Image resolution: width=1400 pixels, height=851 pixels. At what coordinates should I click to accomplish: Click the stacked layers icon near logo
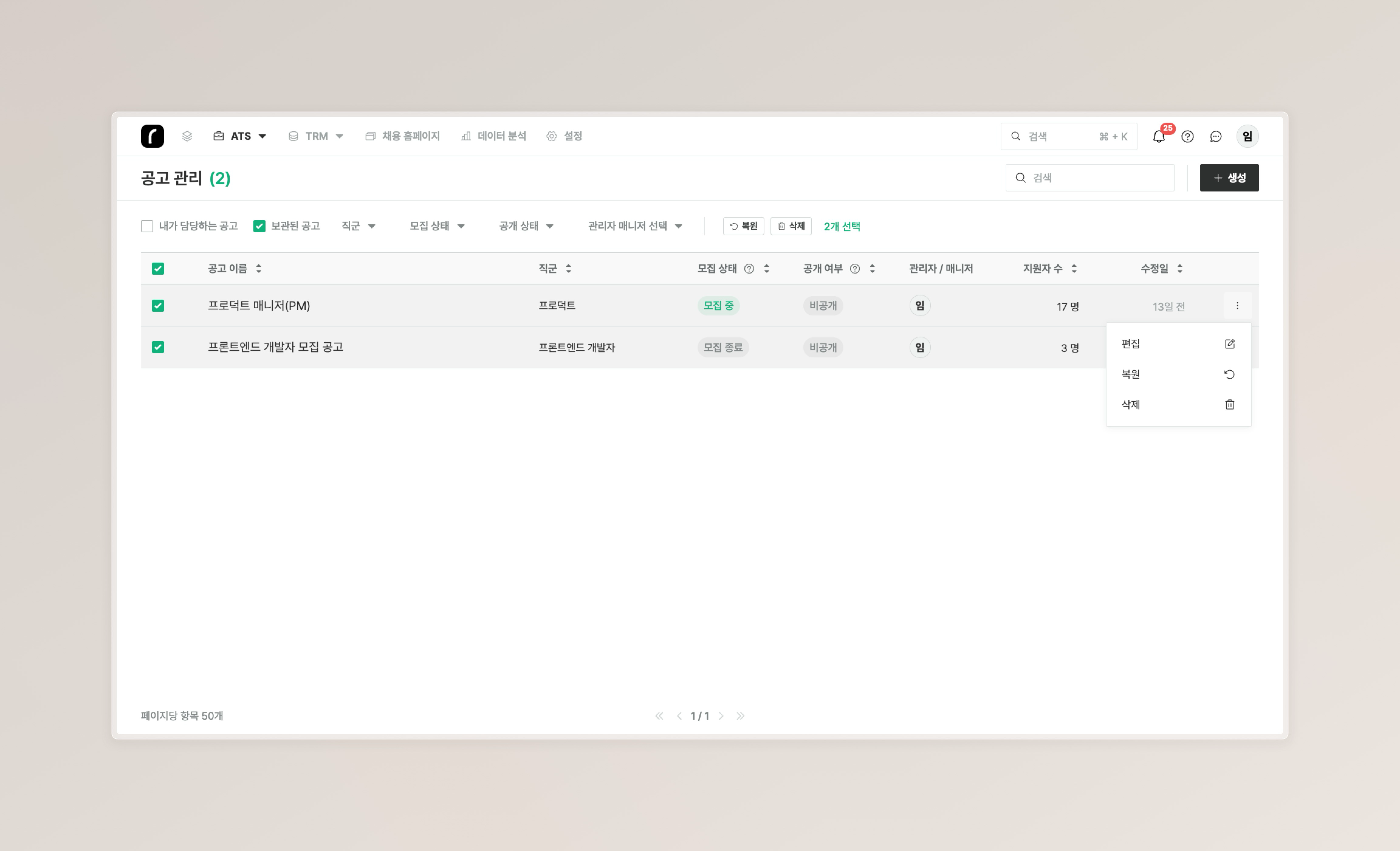[x=187, y=136]
